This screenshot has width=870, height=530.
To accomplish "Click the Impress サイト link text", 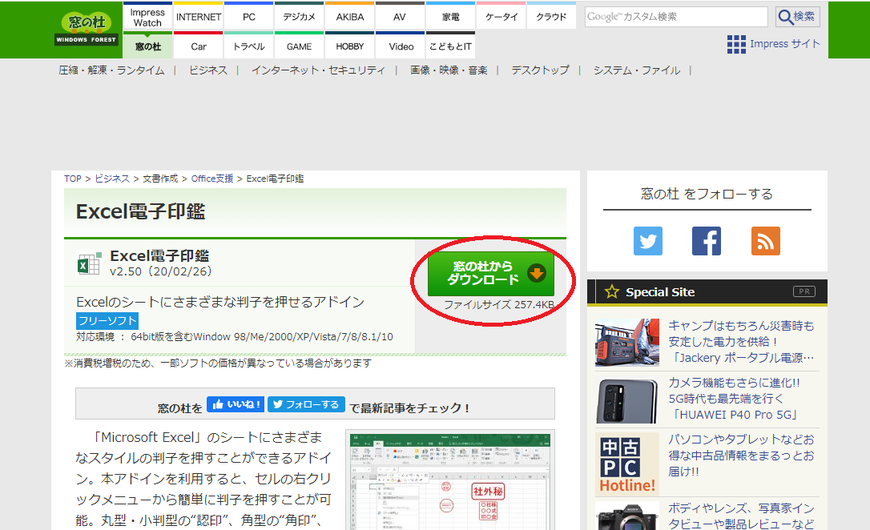I will click(x=785, y=44).
